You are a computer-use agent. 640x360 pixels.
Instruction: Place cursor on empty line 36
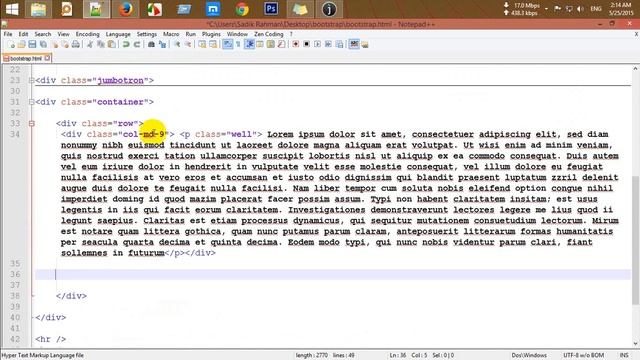click(333, 274)
